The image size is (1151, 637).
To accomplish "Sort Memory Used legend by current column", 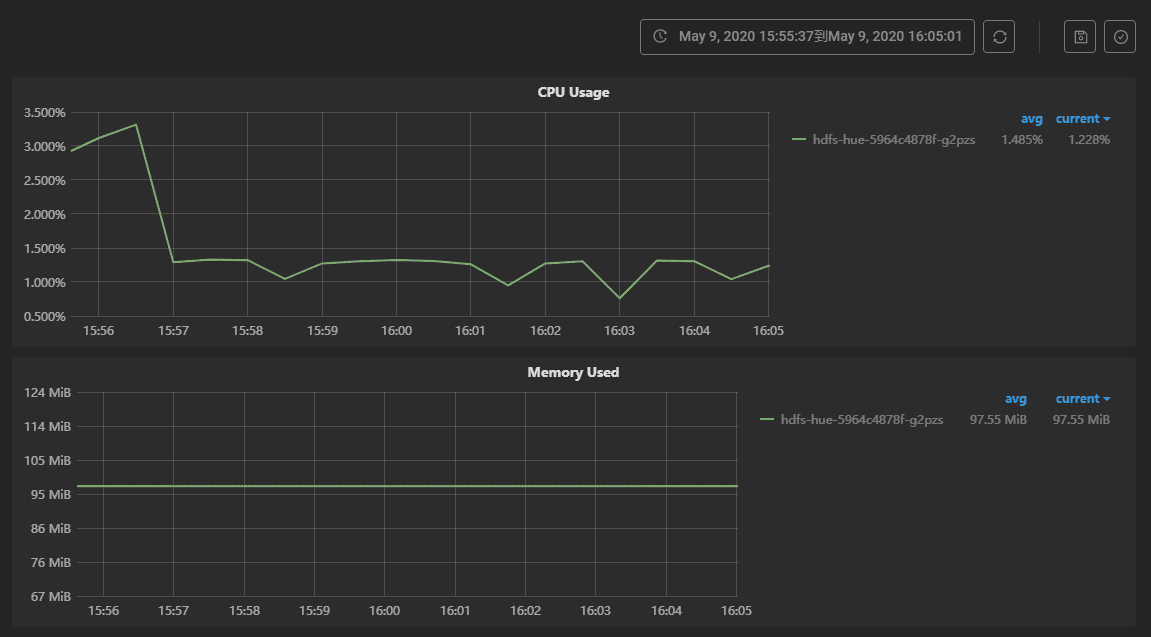I will point(1082,399).
